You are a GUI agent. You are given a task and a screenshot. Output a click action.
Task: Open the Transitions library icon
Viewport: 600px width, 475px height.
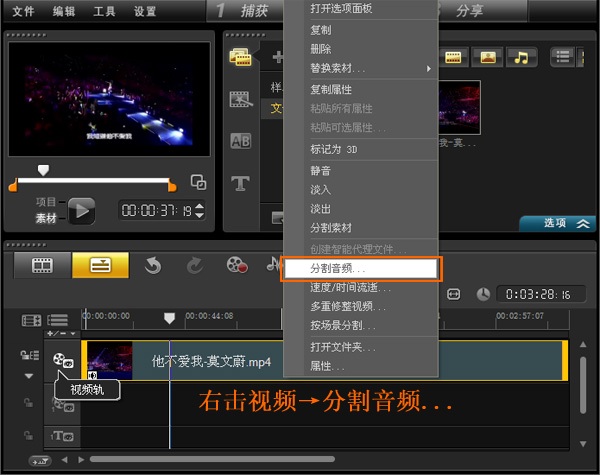(x=240, y=99)
